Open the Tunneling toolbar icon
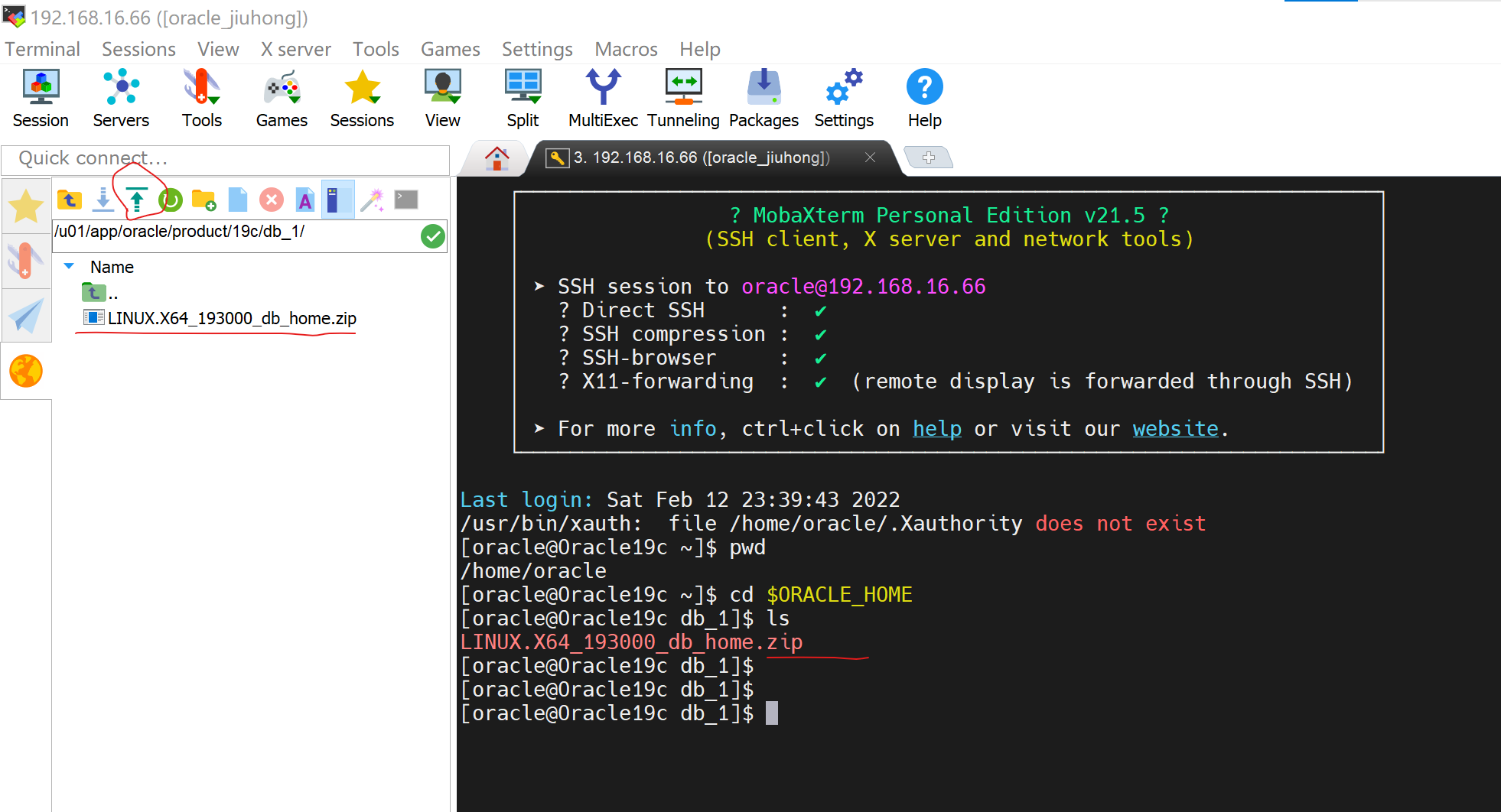The width and height of the screenshot is (1501, 812). [x=683, y=99]
